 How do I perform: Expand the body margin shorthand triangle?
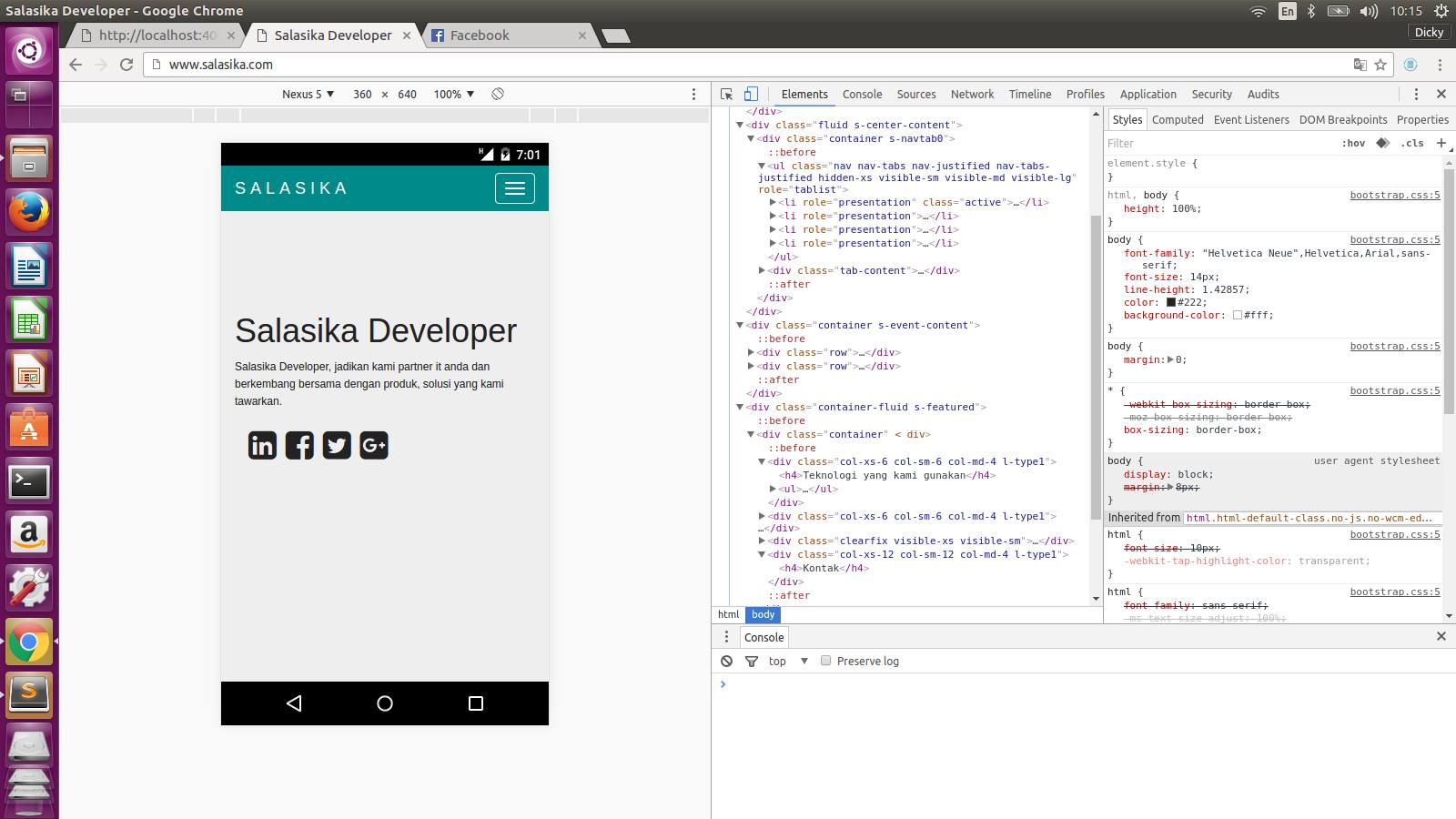pyautogui.click(x=1170, y=359)
